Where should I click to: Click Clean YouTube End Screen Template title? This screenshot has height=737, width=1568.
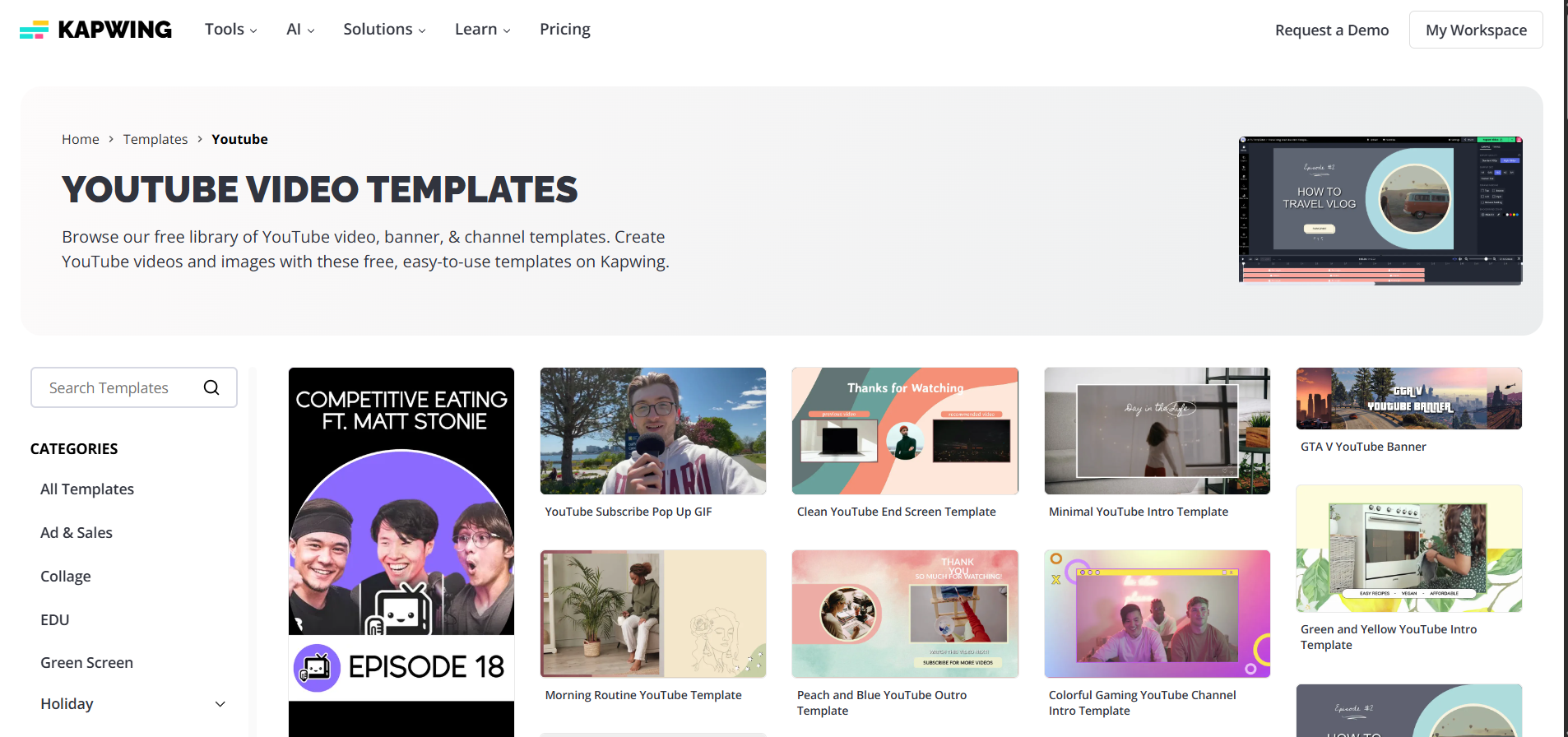[896, 512]
